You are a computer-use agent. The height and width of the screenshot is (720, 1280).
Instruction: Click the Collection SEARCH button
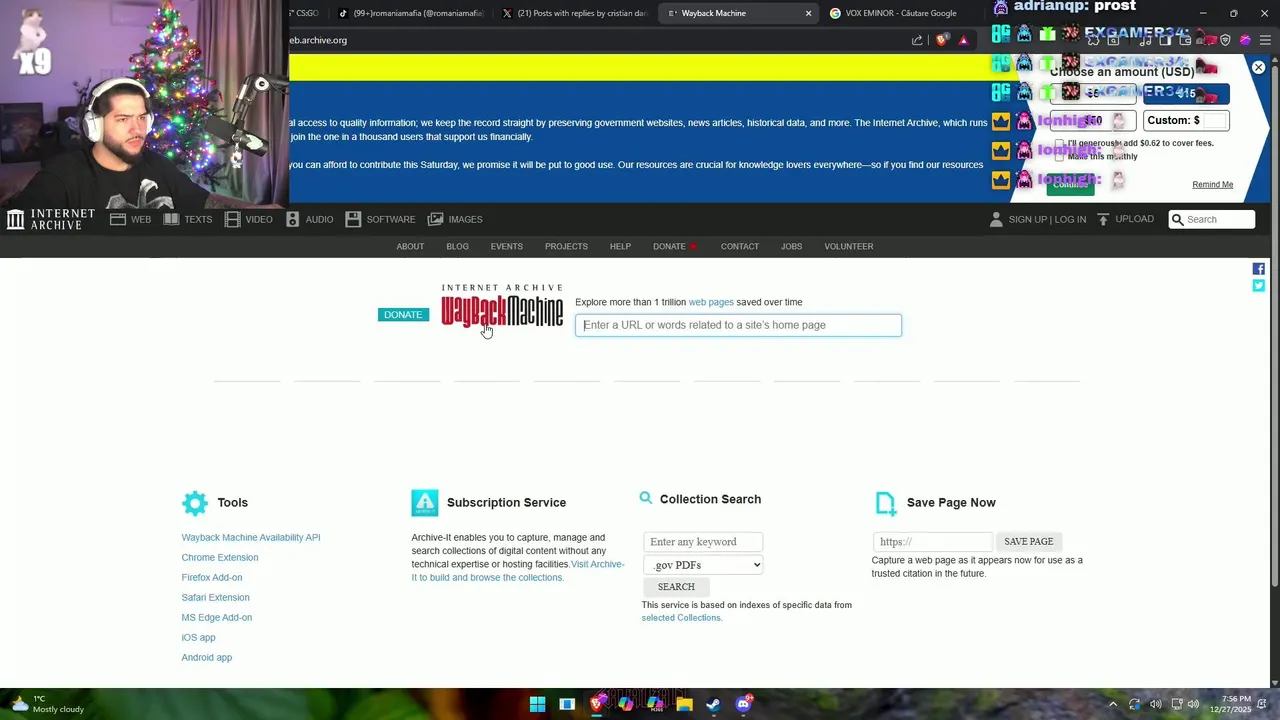coord(676,587)
